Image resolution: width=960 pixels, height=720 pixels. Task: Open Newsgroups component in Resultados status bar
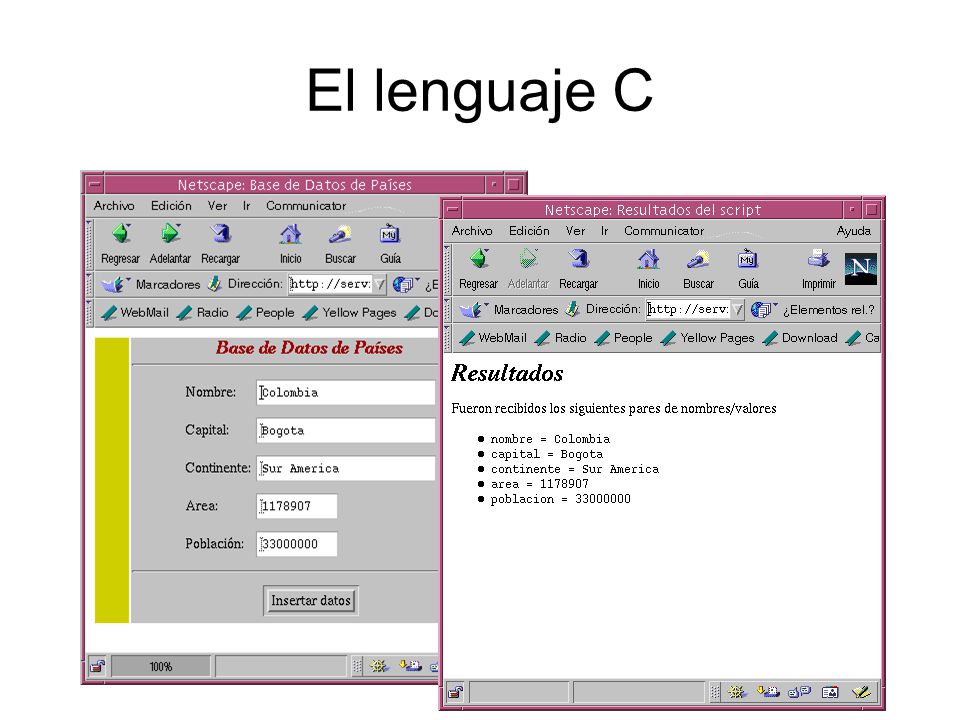[x=800, y=692]
